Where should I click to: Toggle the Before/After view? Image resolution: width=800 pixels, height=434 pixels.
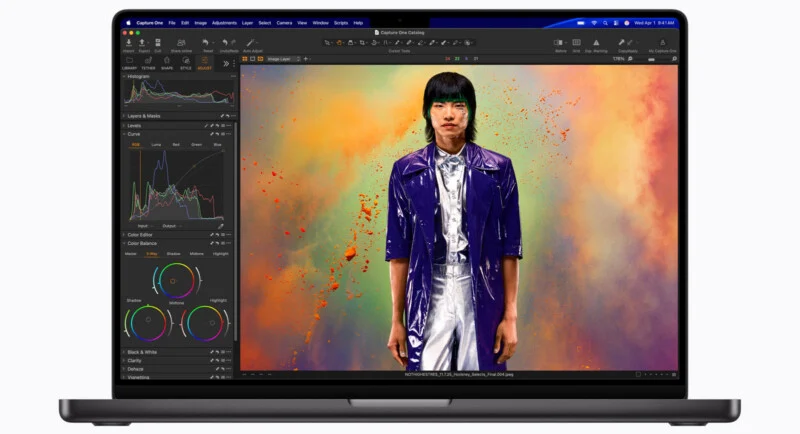pyautogui.click(x=559, y=43)
